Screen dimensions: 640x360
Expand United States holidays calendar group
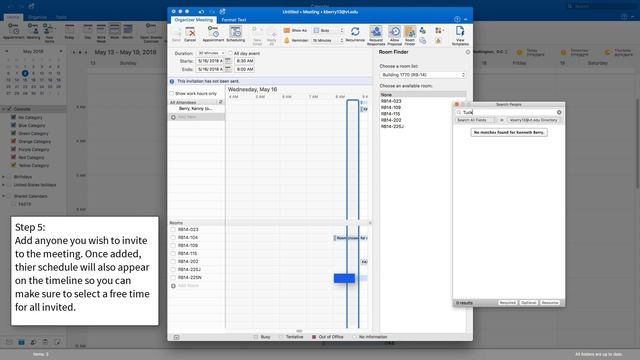4,185
